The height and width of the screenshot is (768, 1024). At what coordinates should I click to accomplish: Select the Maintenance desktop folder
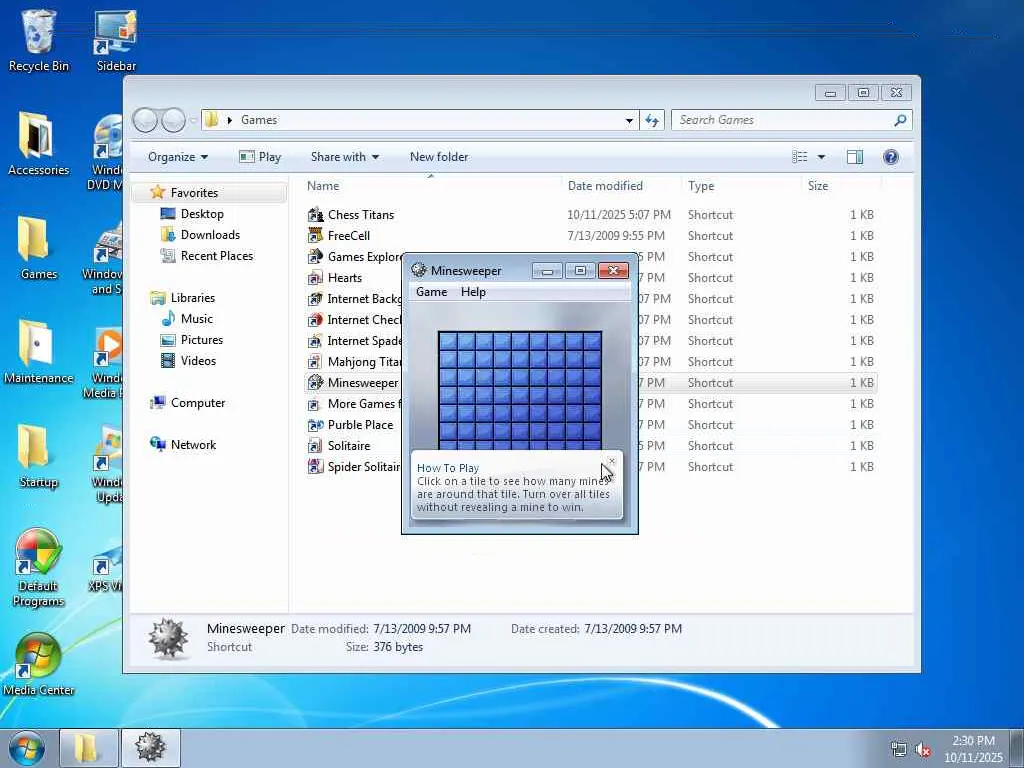click(39, 352)
